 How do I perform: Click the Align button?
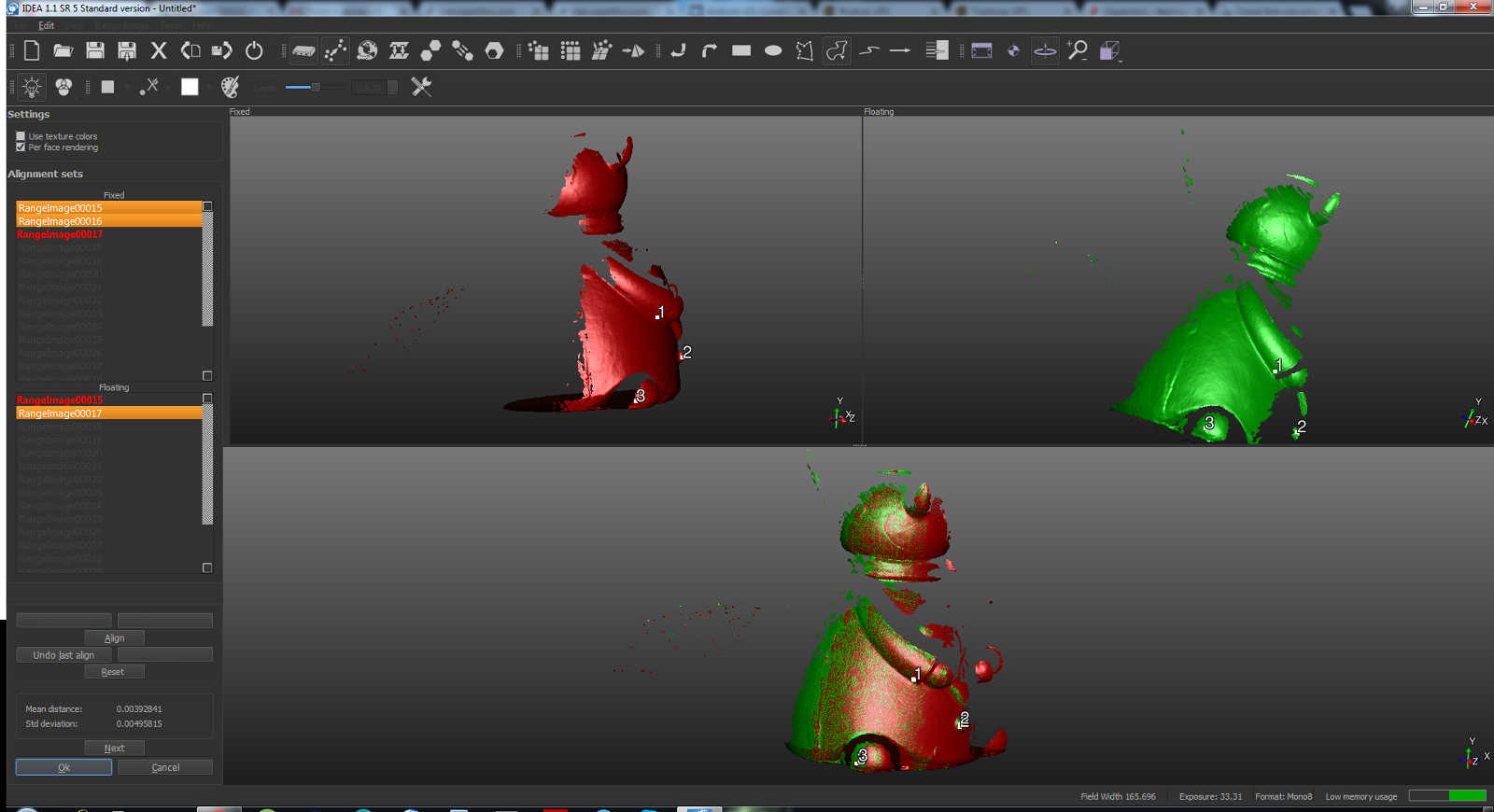click(x=114, y=638)
